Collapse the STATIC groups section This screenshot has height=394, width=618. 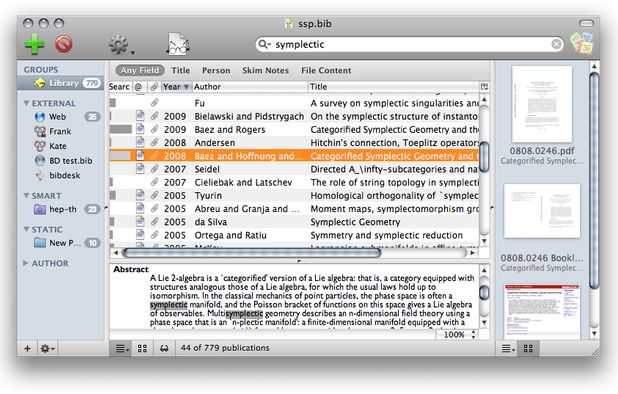(26, 229)
